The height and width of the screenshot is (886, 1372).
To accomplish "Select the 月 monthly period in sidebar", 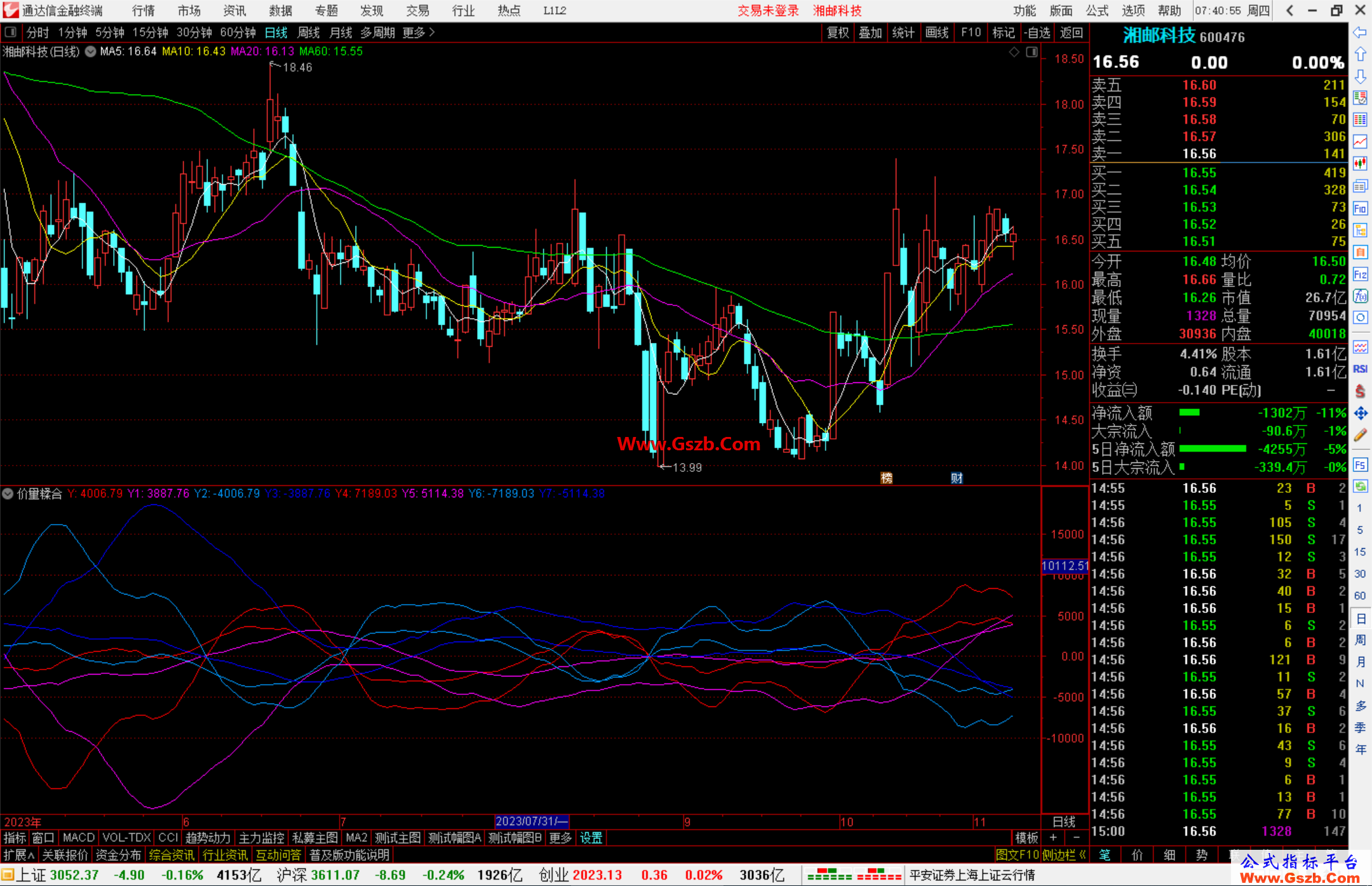I will pos(1360,662).
